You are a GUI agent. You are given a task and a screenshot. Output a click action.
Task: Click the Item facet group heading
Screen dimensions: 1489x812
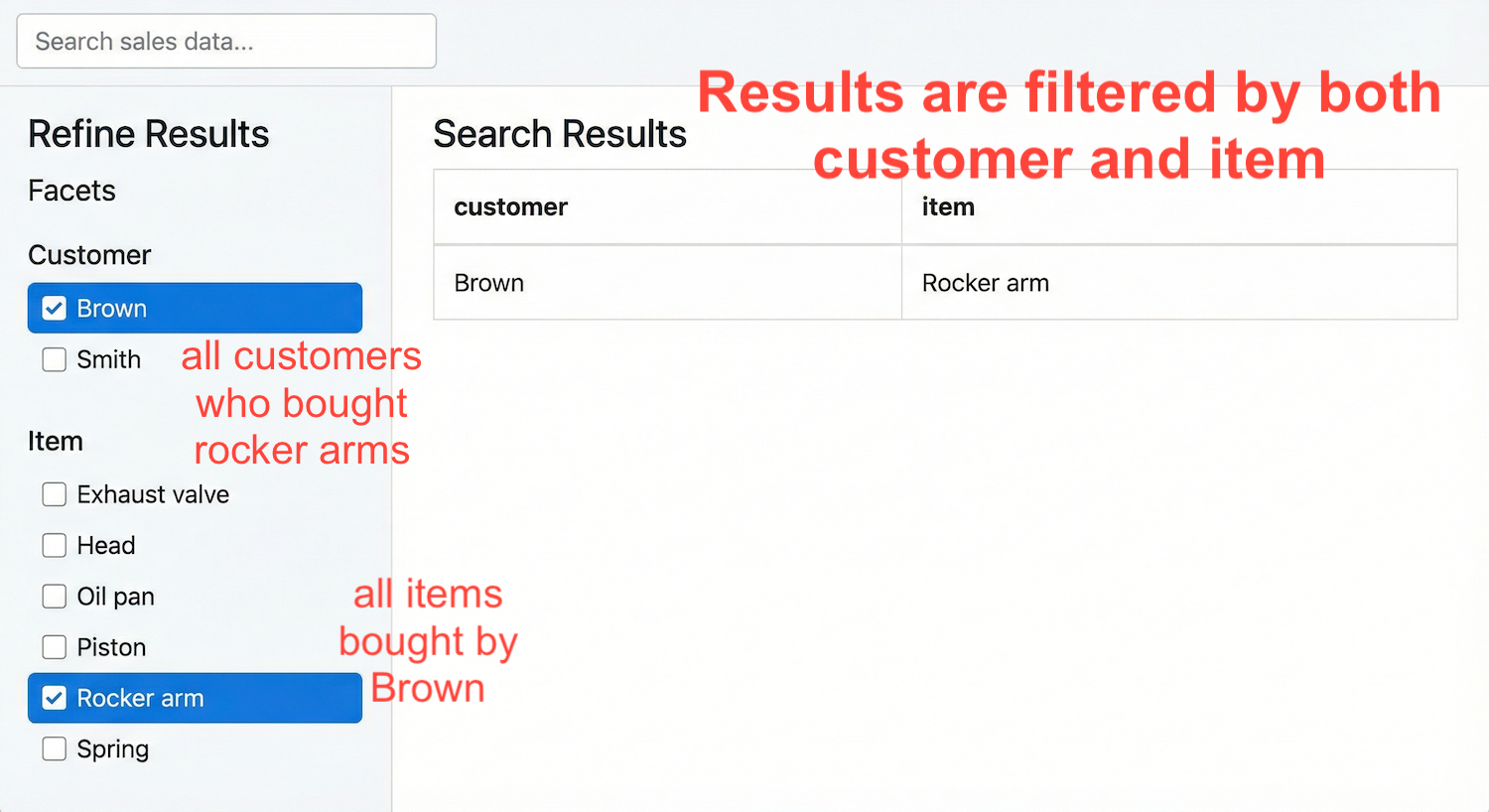click(55, 441)
